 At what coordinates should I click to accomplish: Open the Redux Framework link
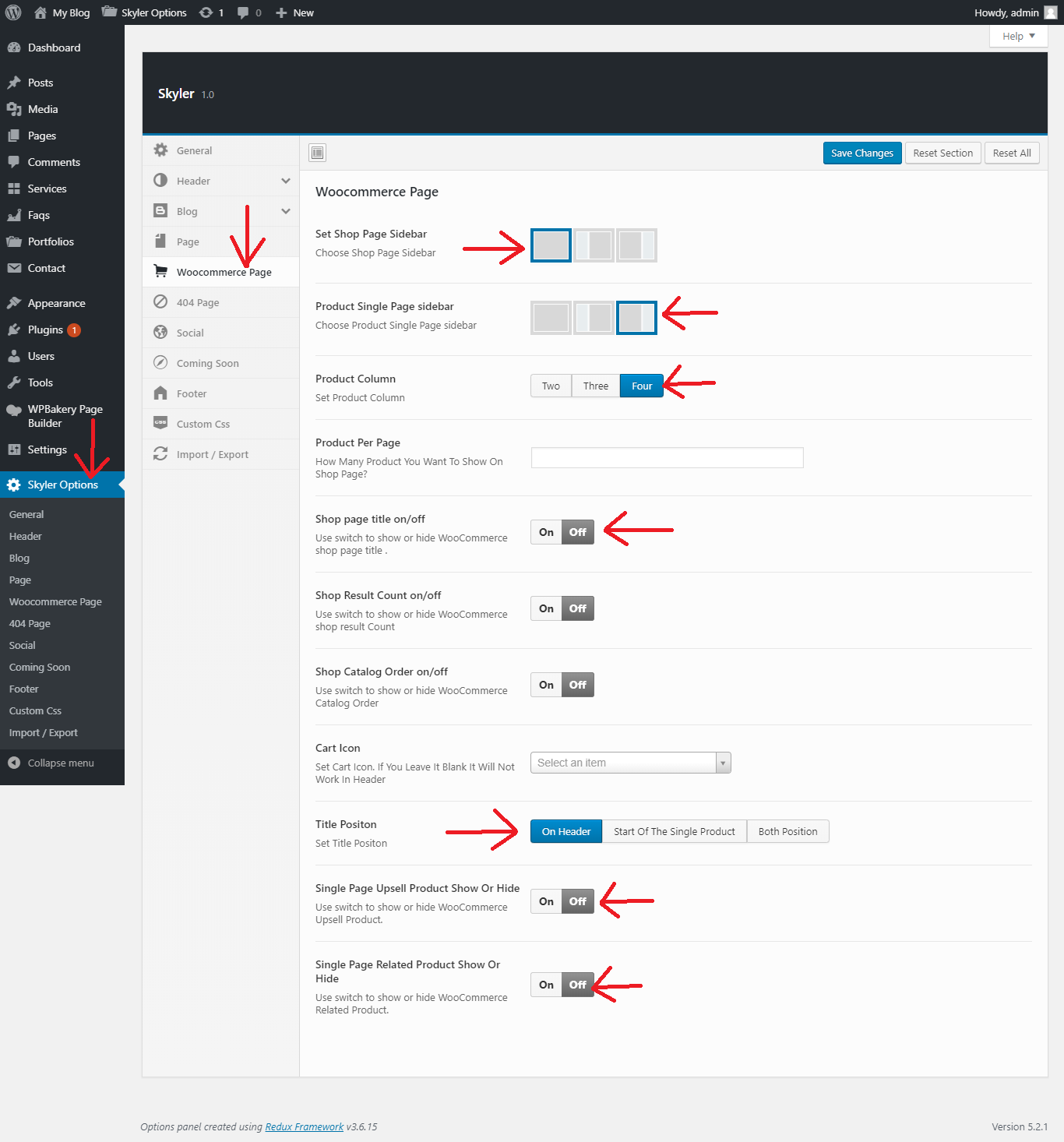(x=305, y=1126)
